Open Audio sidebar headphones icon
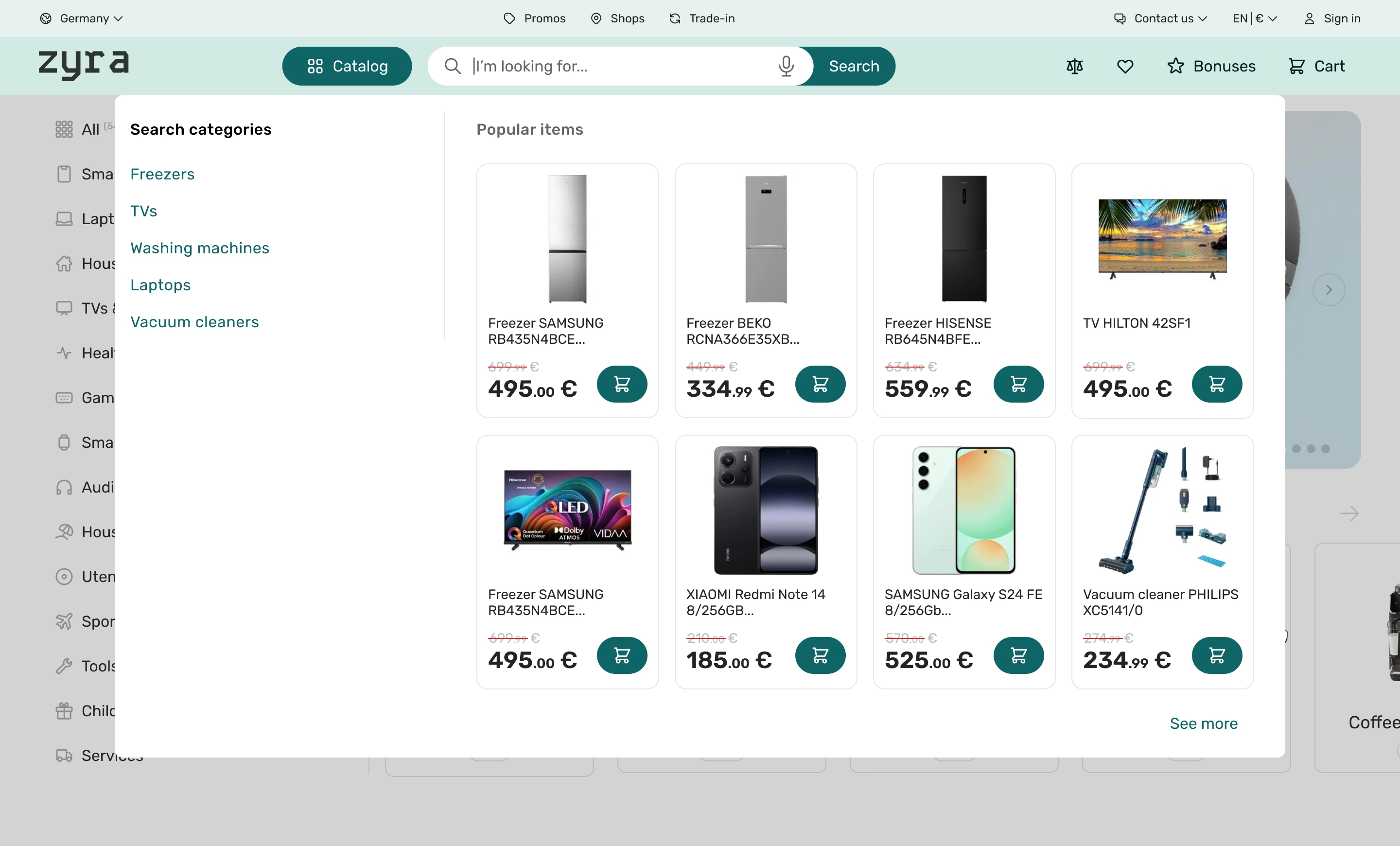Screen dimensions: 1400x846 [x=64, y=488]
